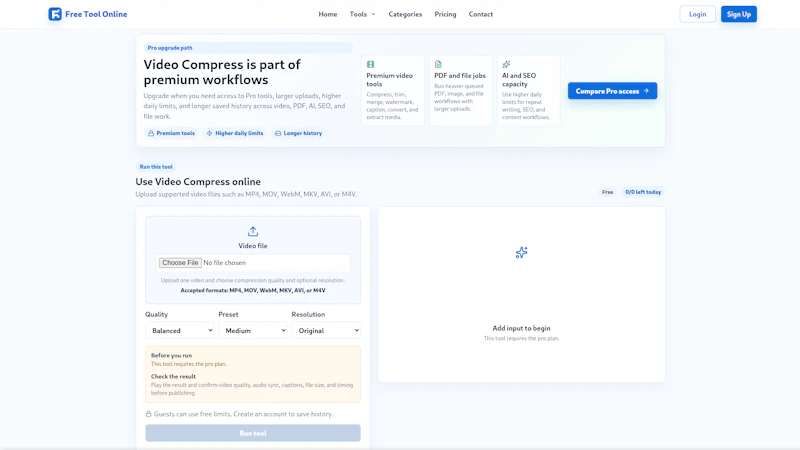Image resolution: width=800 pixels, height=450 pixels.
Task: Open Categories in the navigation bar
Action: (405, 14)
